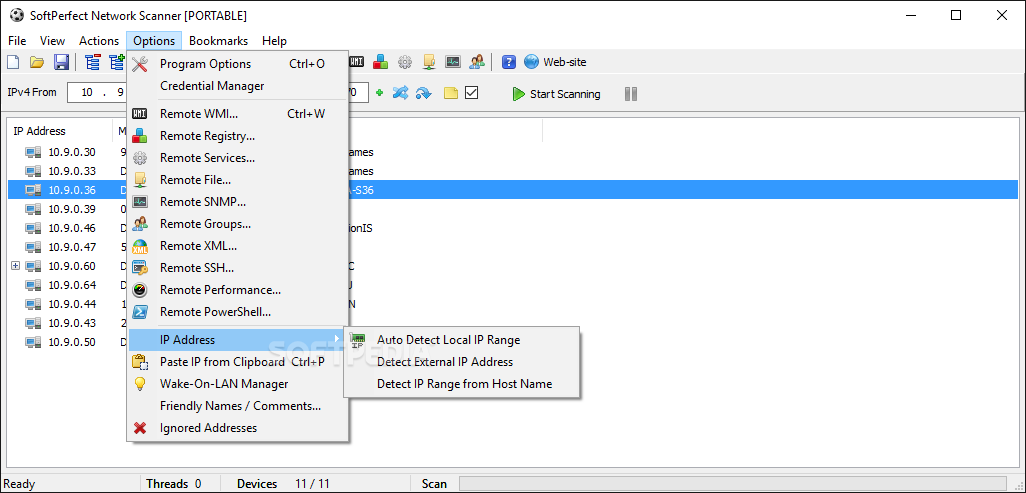
Task: Click the Remote Groups users toolbar icon
Action: 477,62
